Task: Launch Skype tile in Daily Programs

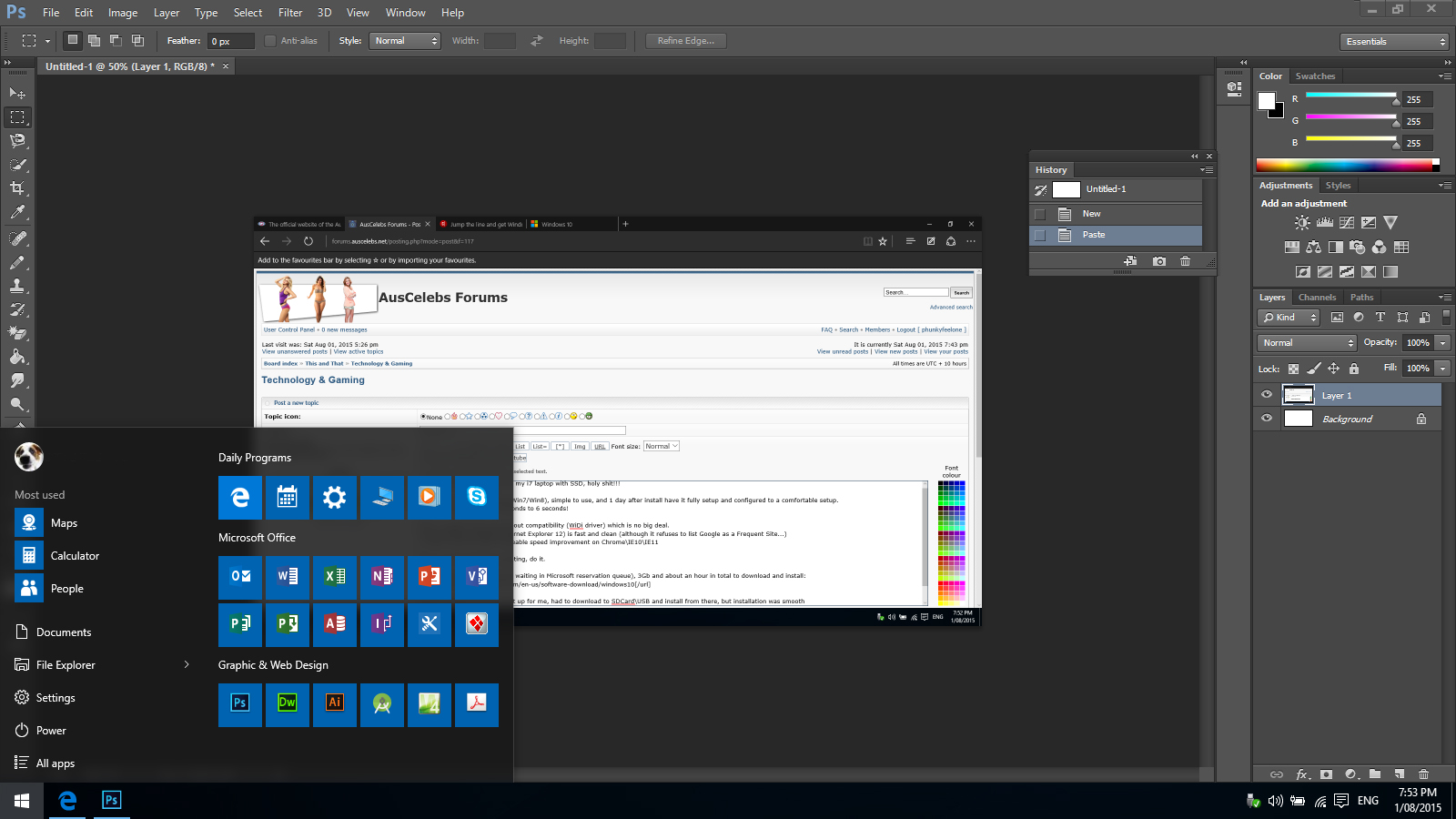Action: tap(477, 498)
